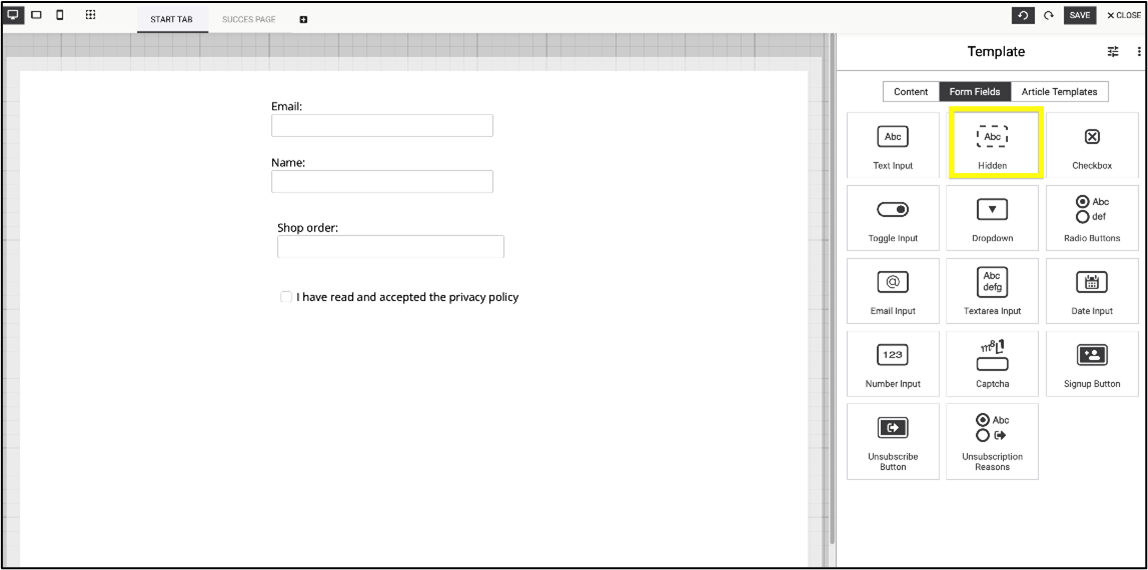
Task: Open Template settings sliders icon
Action: (x=1113, y=51)
